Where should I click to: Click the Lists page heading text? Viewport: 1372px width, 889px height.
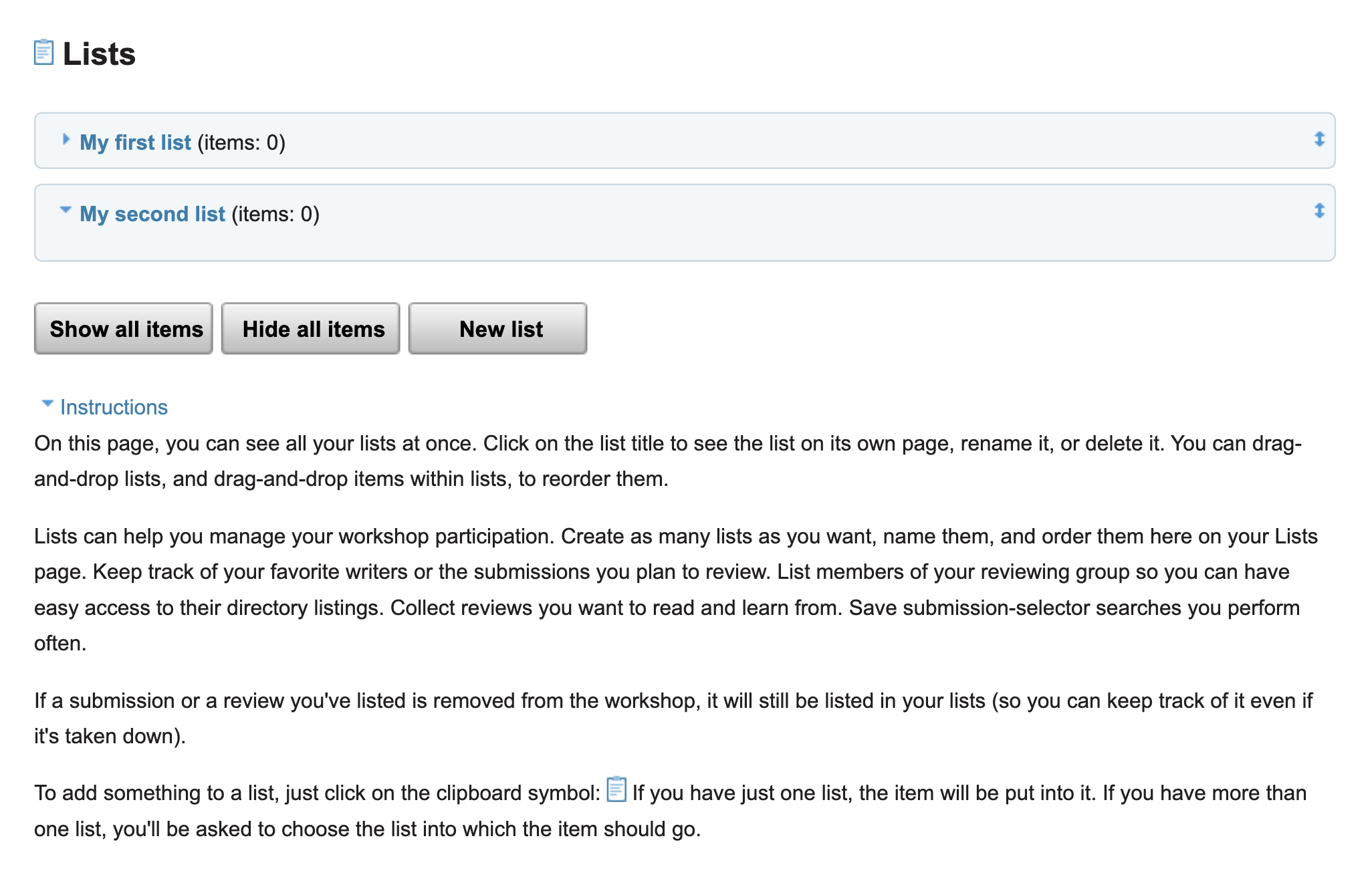tap(99, 53)
